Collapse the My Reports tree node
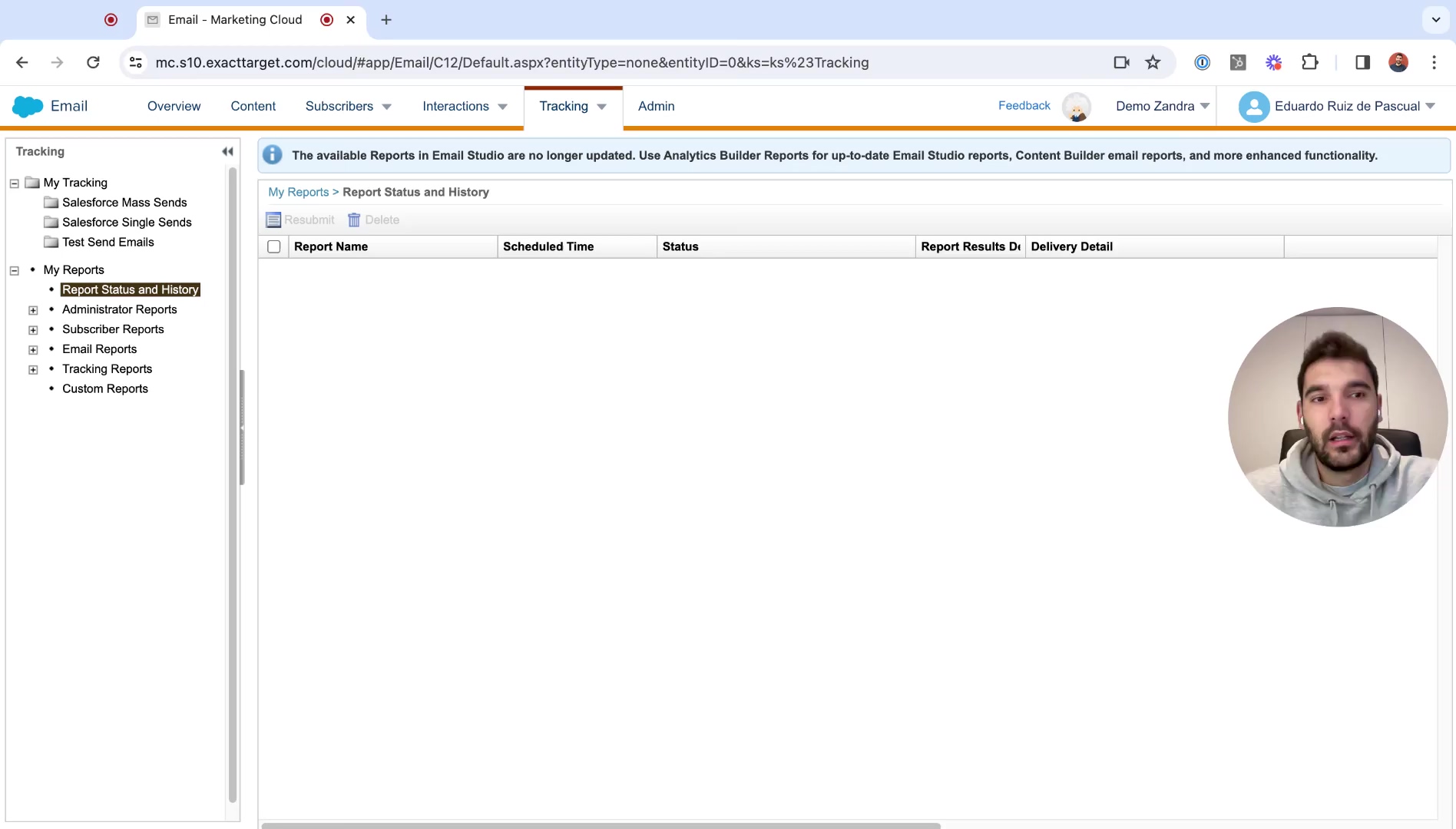The image size is (1456, 829). tap(14, 271)
